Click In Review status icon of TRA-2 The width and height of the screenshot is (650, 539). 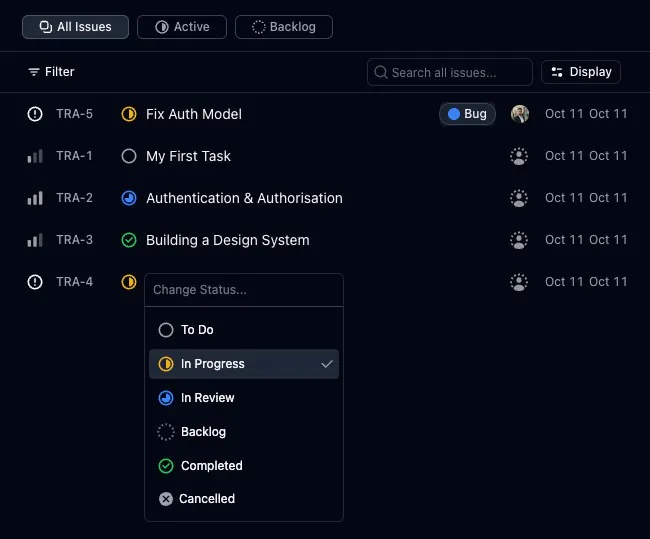(129, 198)
